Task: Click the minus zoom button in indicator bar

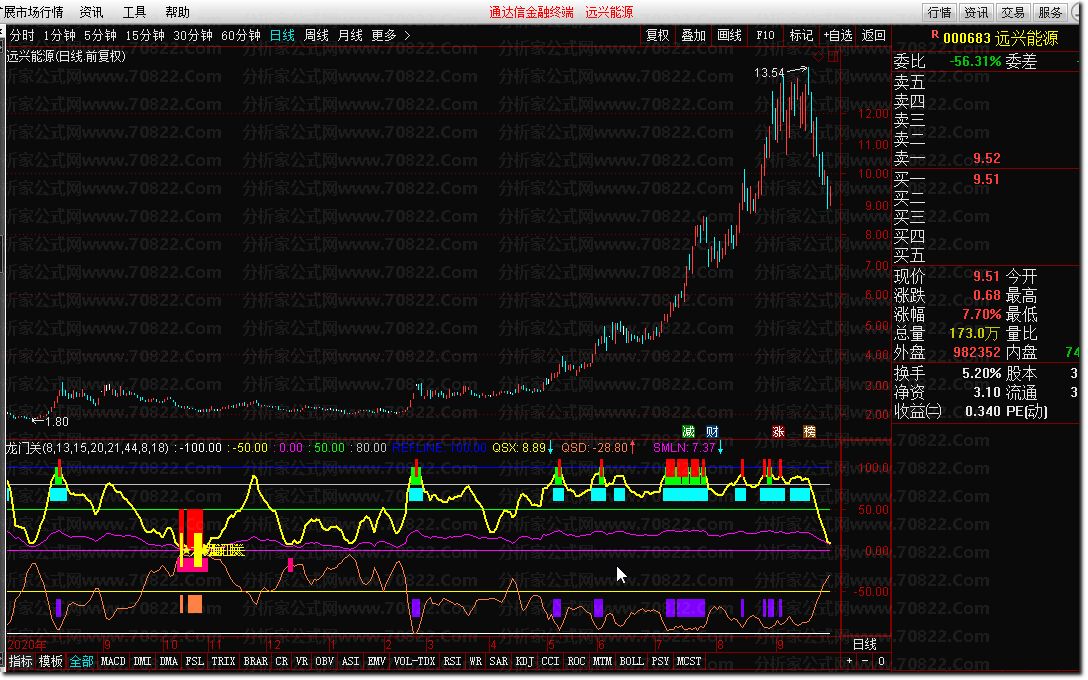Action: 865,661
